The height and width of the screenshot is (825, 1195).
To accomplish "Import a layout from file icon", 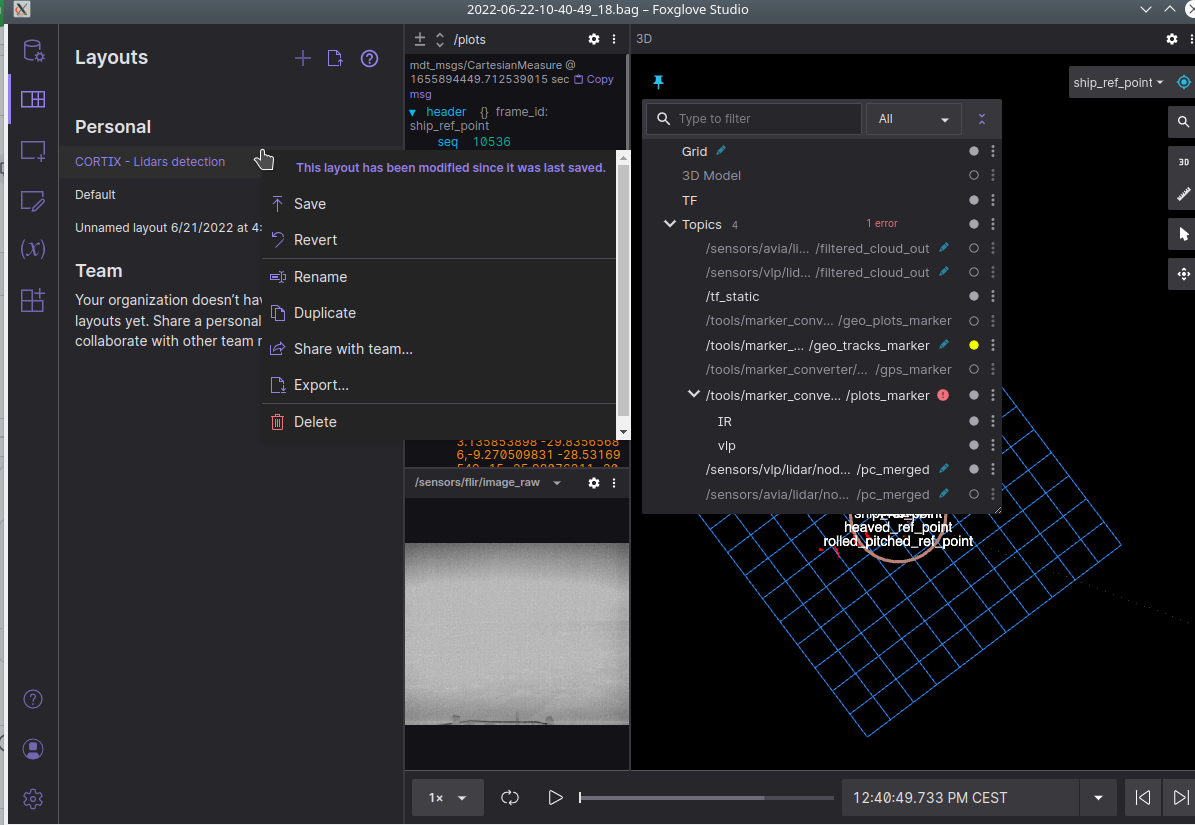I will 335,59.
